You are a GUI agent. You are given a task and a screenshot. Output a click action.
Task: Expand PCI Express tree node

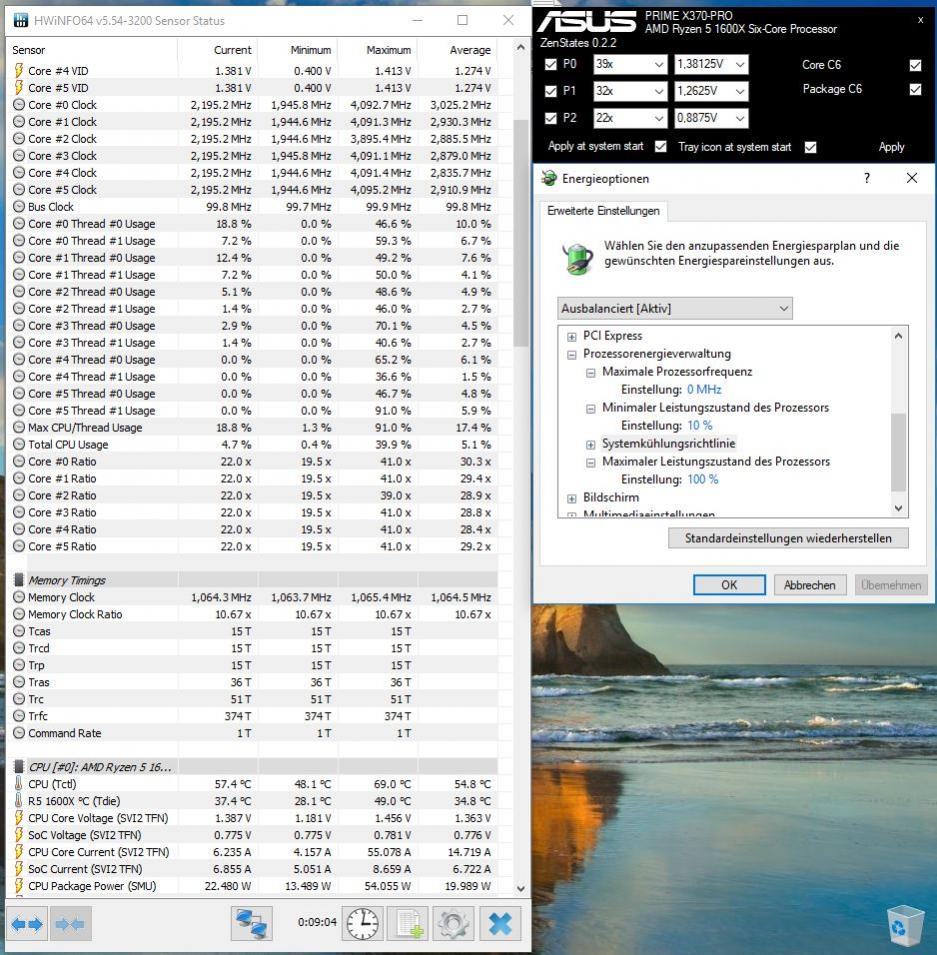(571, 336)
